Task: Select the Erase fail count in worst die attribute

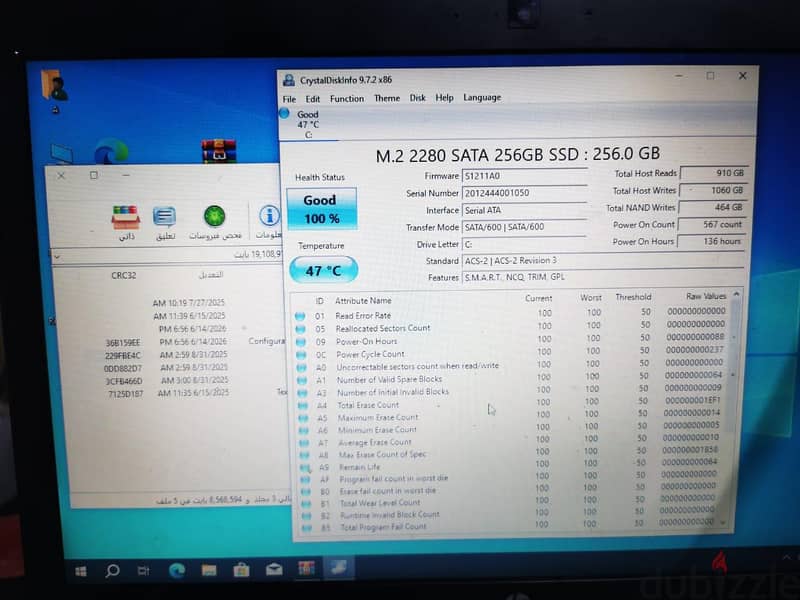Action: pyautogui.click(x=388, y=491)
